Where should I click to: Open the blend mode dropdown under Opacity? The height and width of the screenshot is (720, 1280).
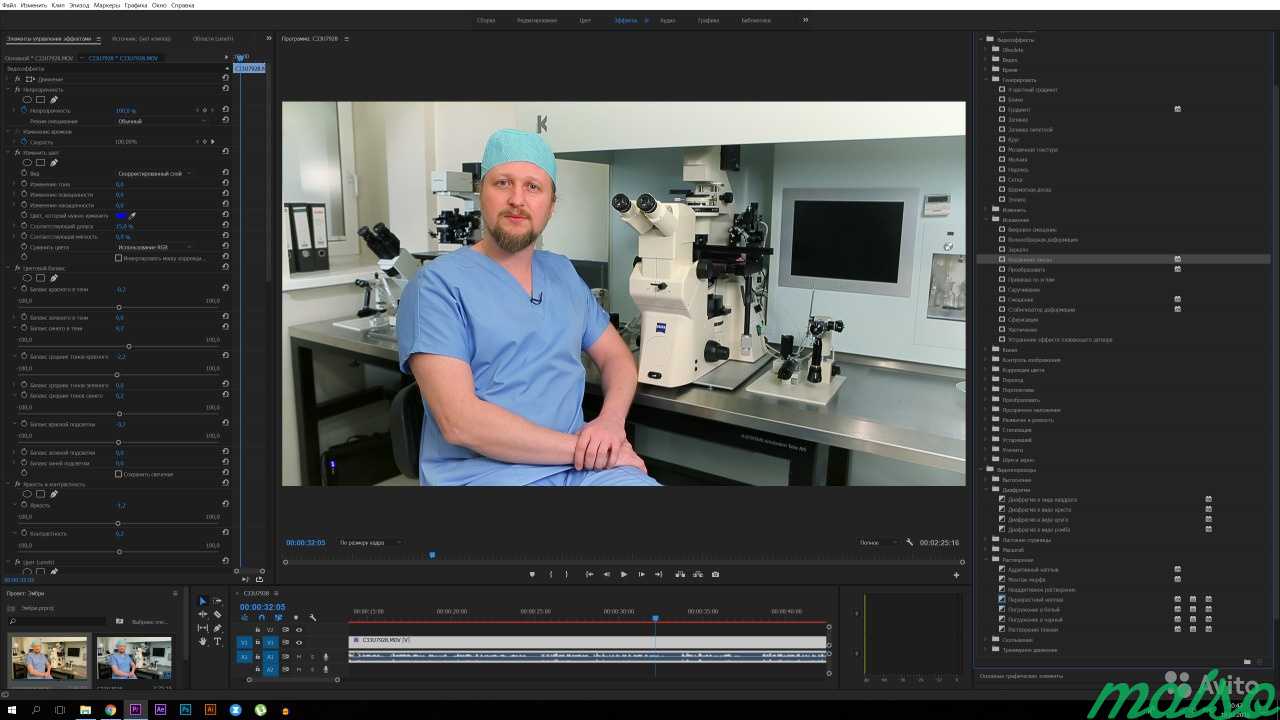click(x=162, y=121)
